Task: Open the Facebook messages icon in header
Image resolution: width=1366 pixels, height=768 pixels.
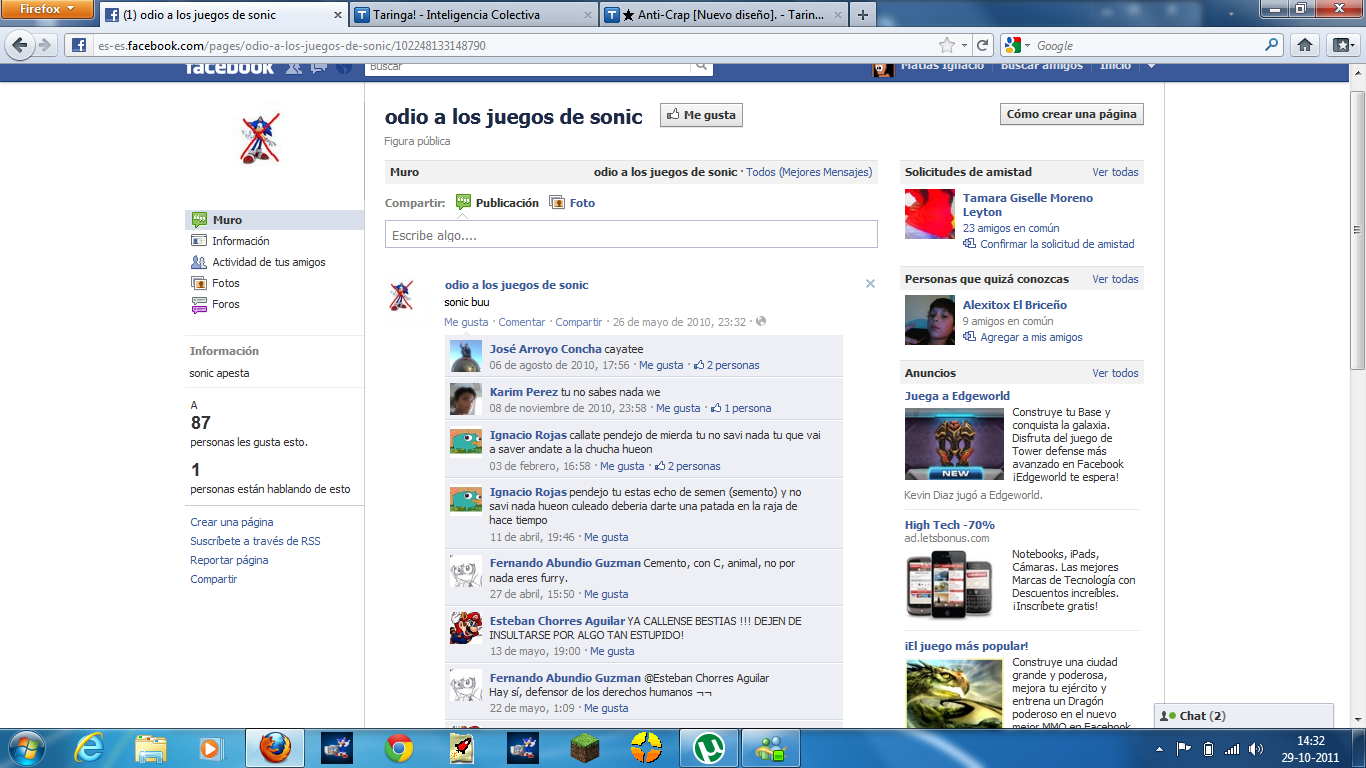Action: [x=319, y=67]
